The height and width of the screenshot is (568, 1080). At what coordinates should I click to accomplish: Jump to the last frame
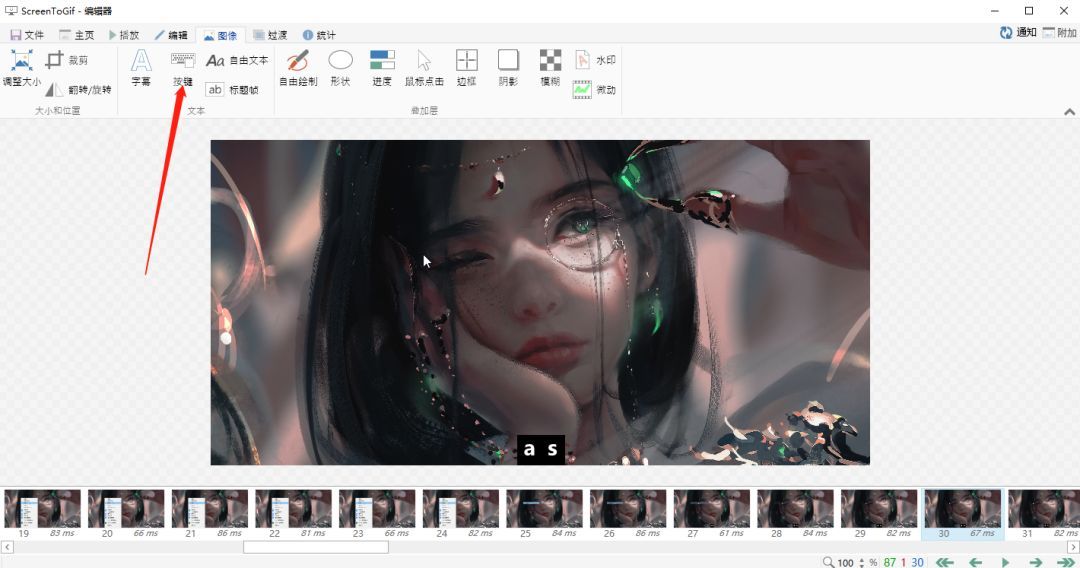[1066, 562]
